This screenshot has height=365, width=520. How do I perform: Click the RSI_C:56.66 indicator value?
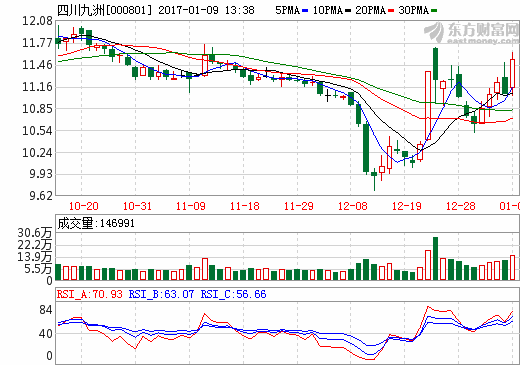233,294
